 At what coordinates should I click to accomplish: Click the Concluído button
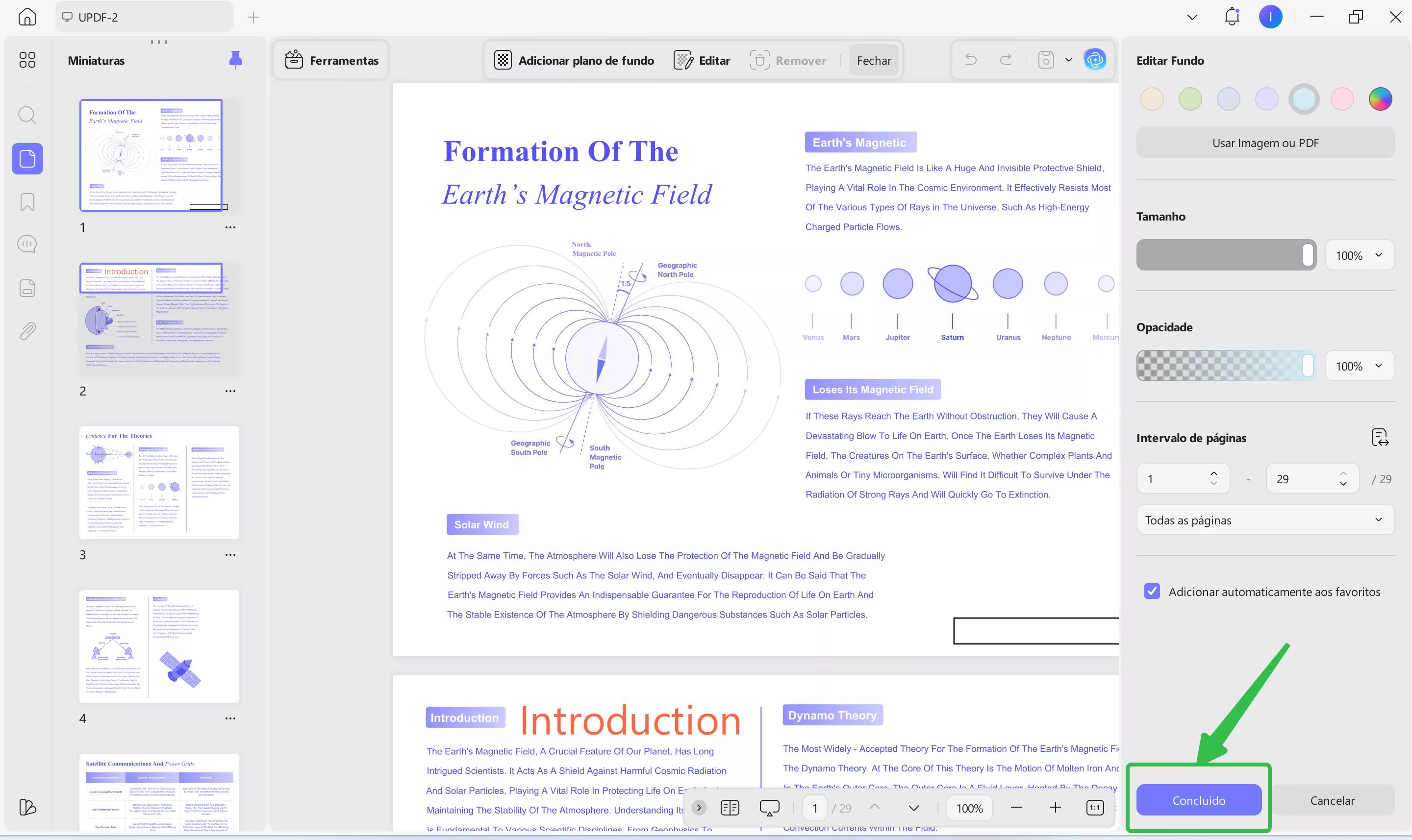(1199, 800)
